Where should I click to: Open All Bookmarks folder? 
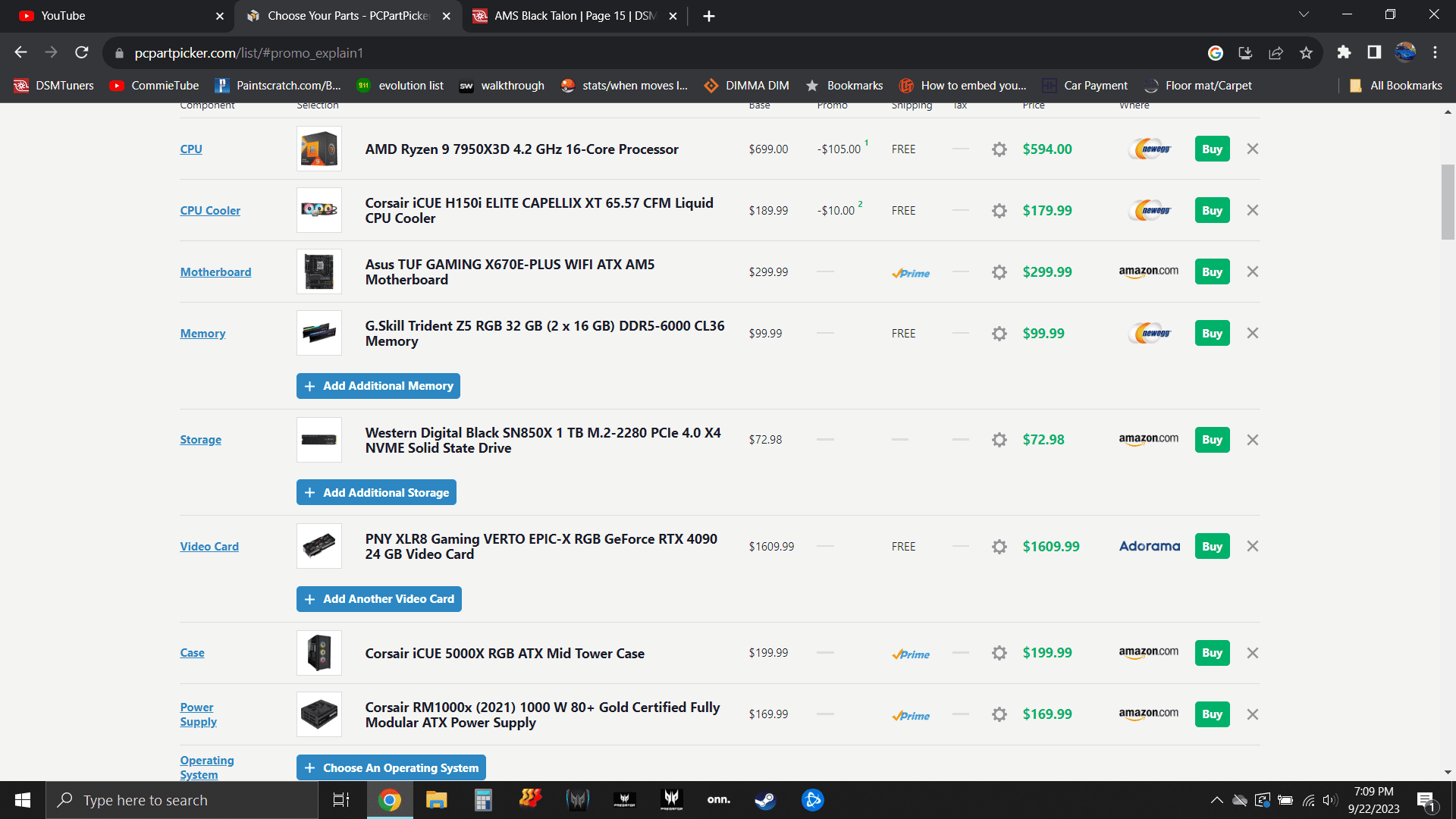click(x=1395, y=86)
